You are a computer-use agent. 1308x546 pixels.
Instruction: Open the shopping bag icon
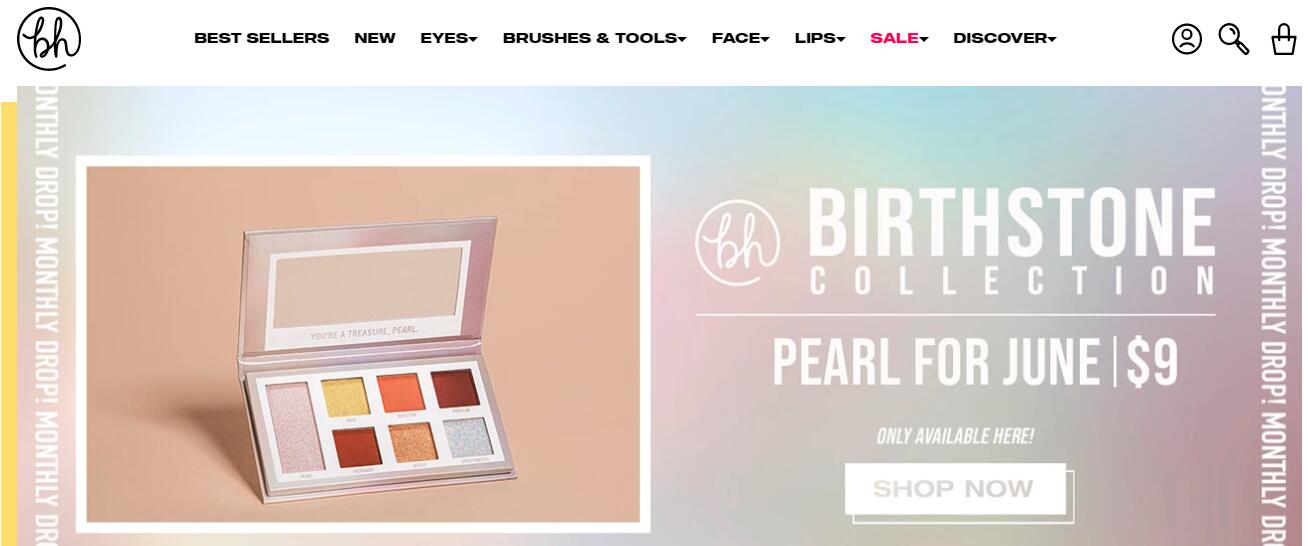(x=1283, y=39)
